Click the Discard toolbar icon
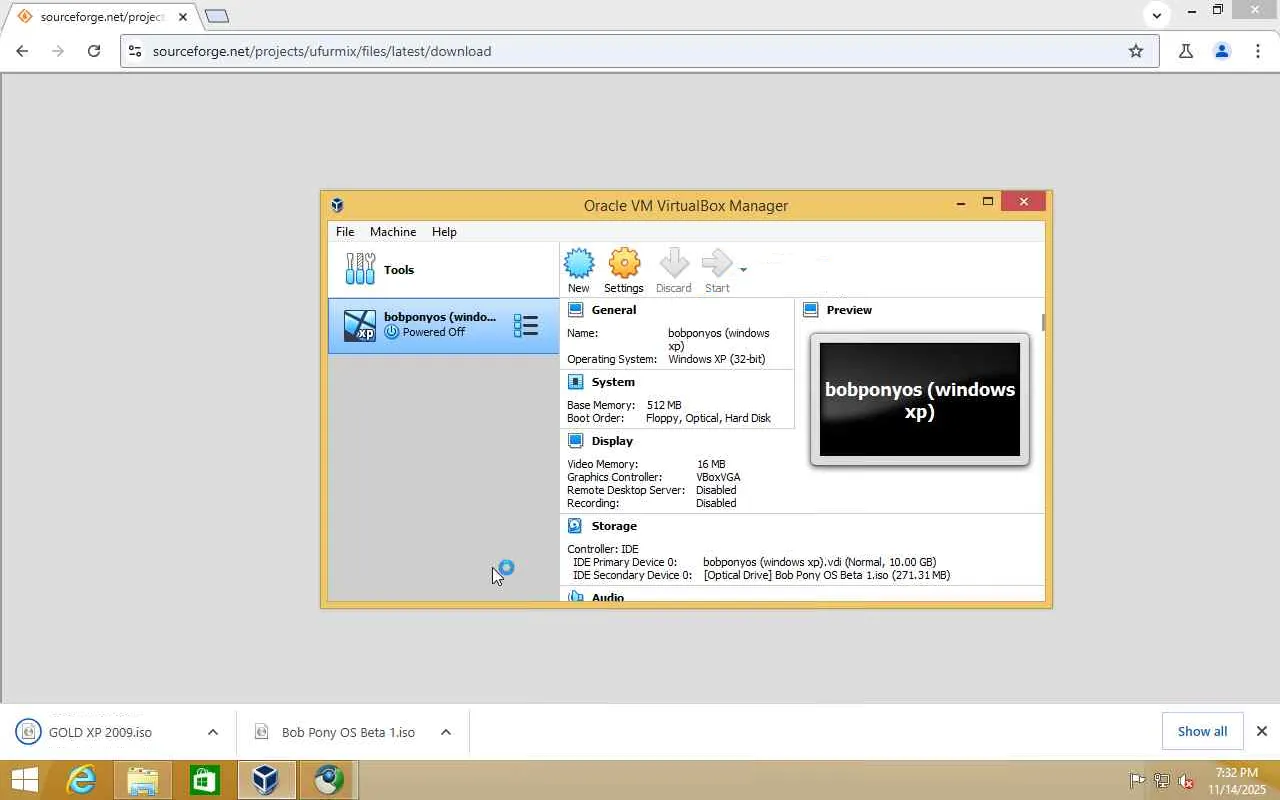1280x800 pixels. tap(673, 271)
